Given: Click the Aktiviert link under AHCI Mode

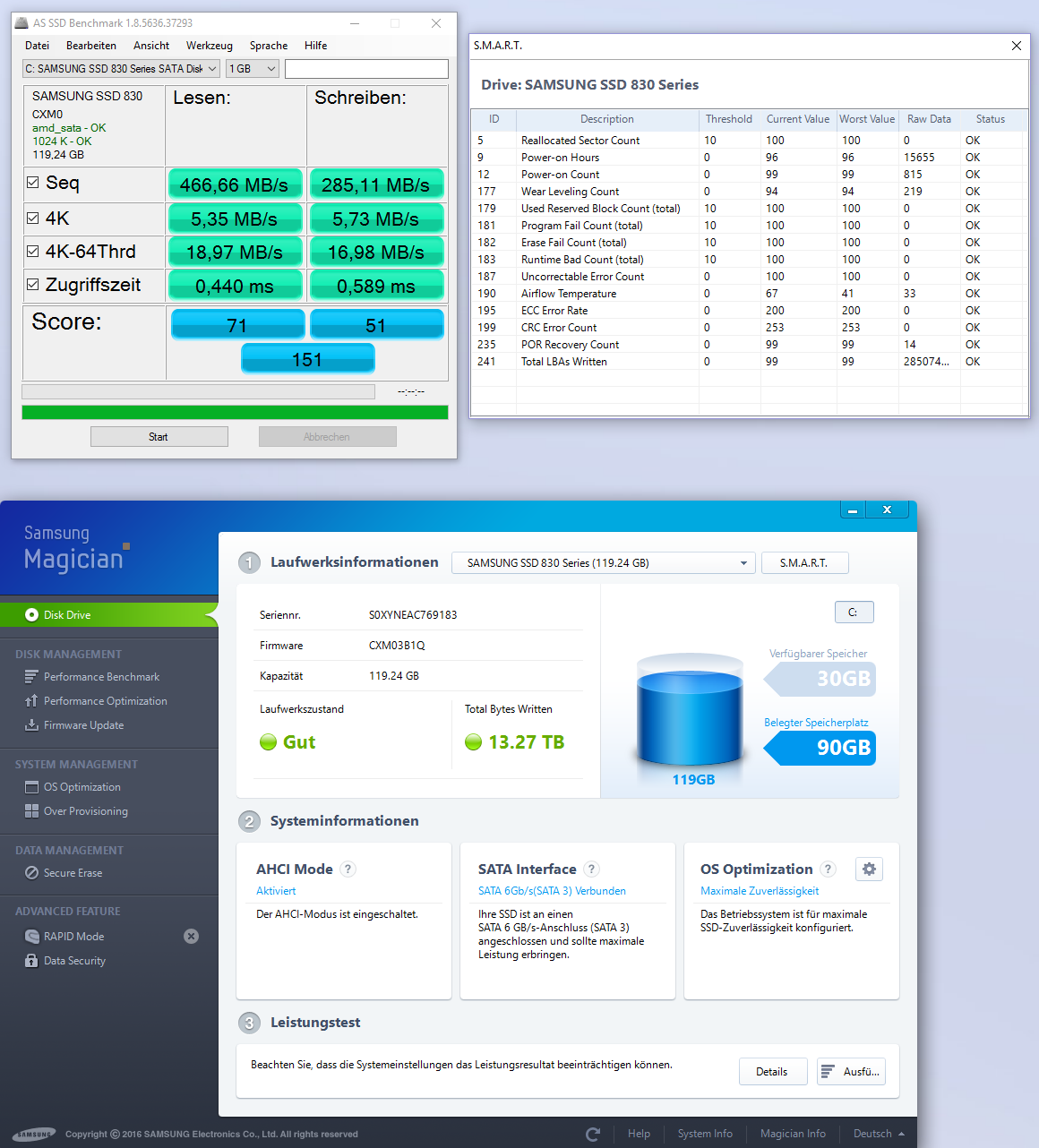Looking at the screenshot, I should point(276,891).
